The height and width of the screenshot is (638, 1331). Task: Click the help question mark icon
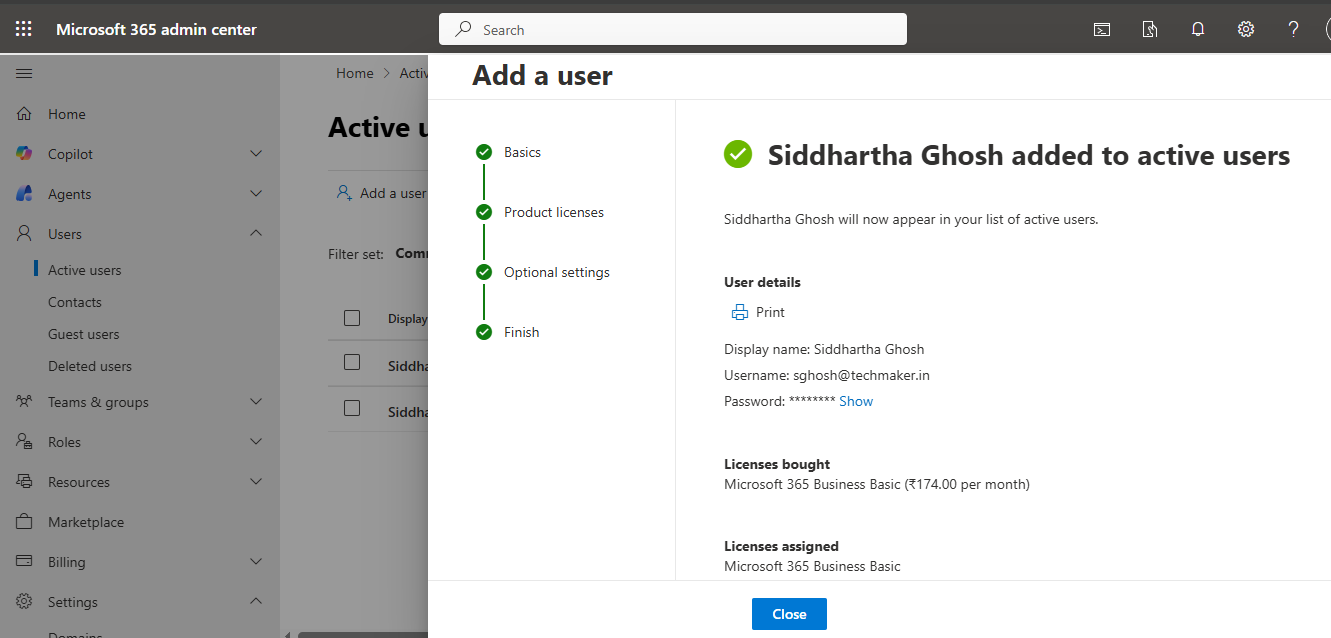point(1293,29)
